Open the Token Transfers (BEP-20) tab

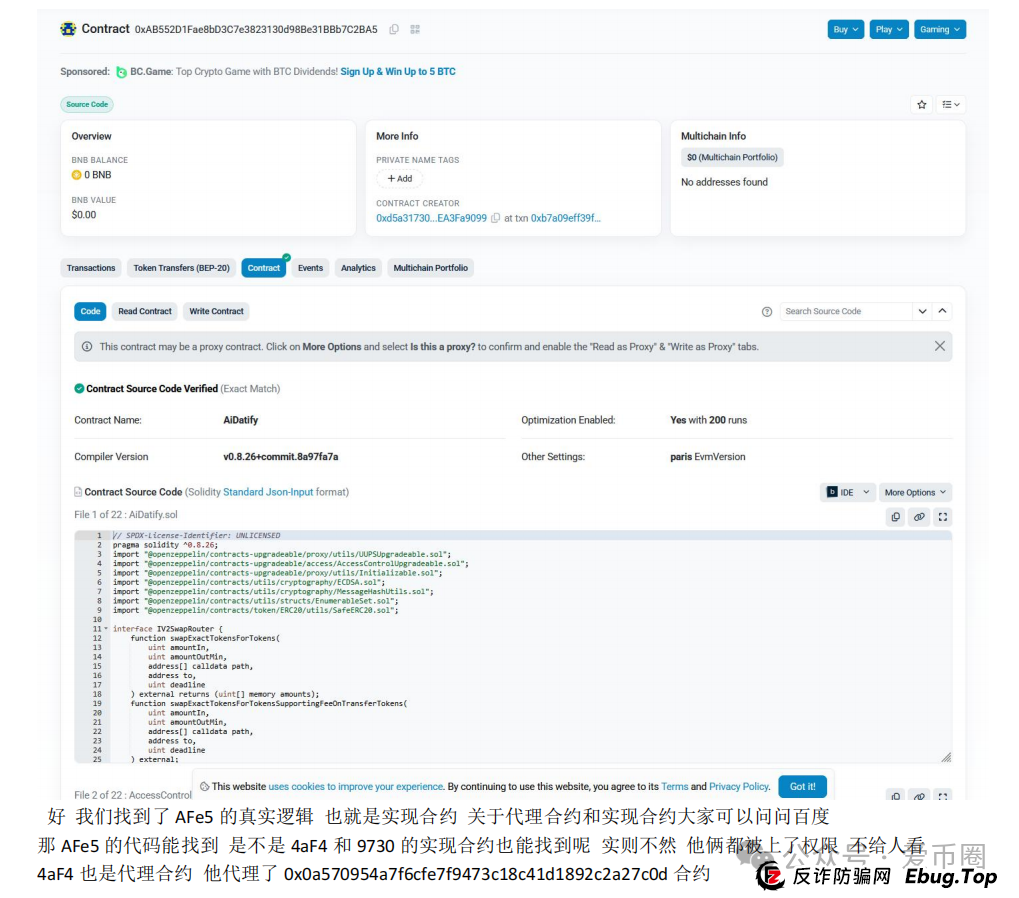click(x=180, y=267)
